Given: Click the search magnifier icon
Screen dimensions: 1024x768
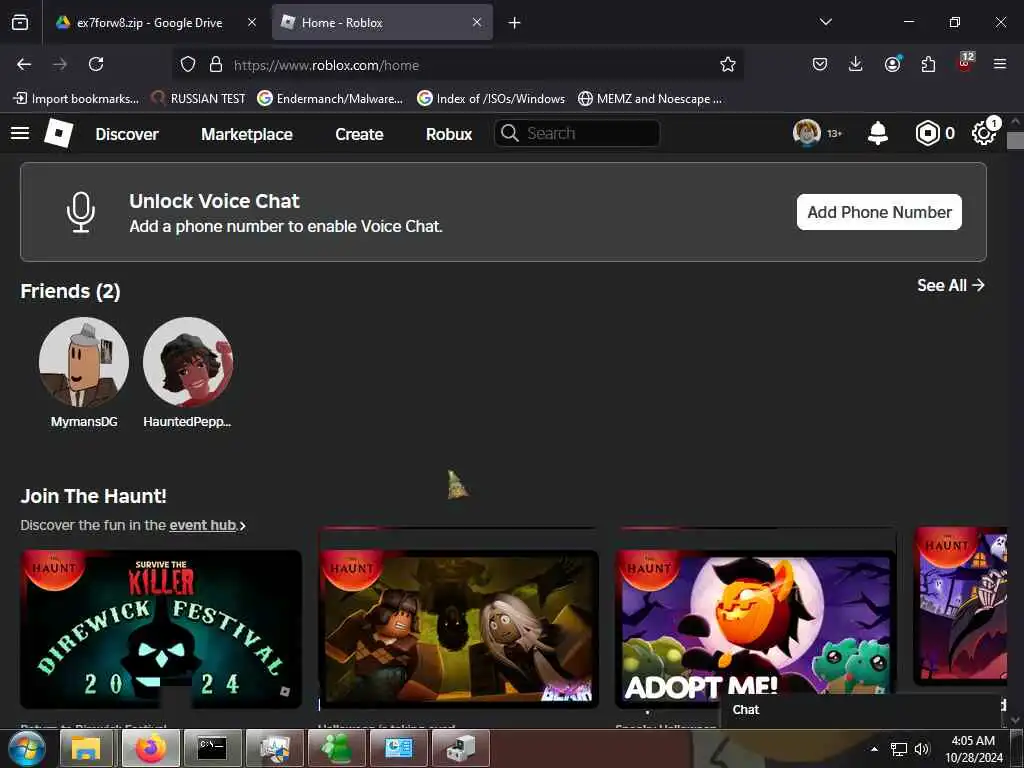Looking at the screenshot, I should coord(509,133).
